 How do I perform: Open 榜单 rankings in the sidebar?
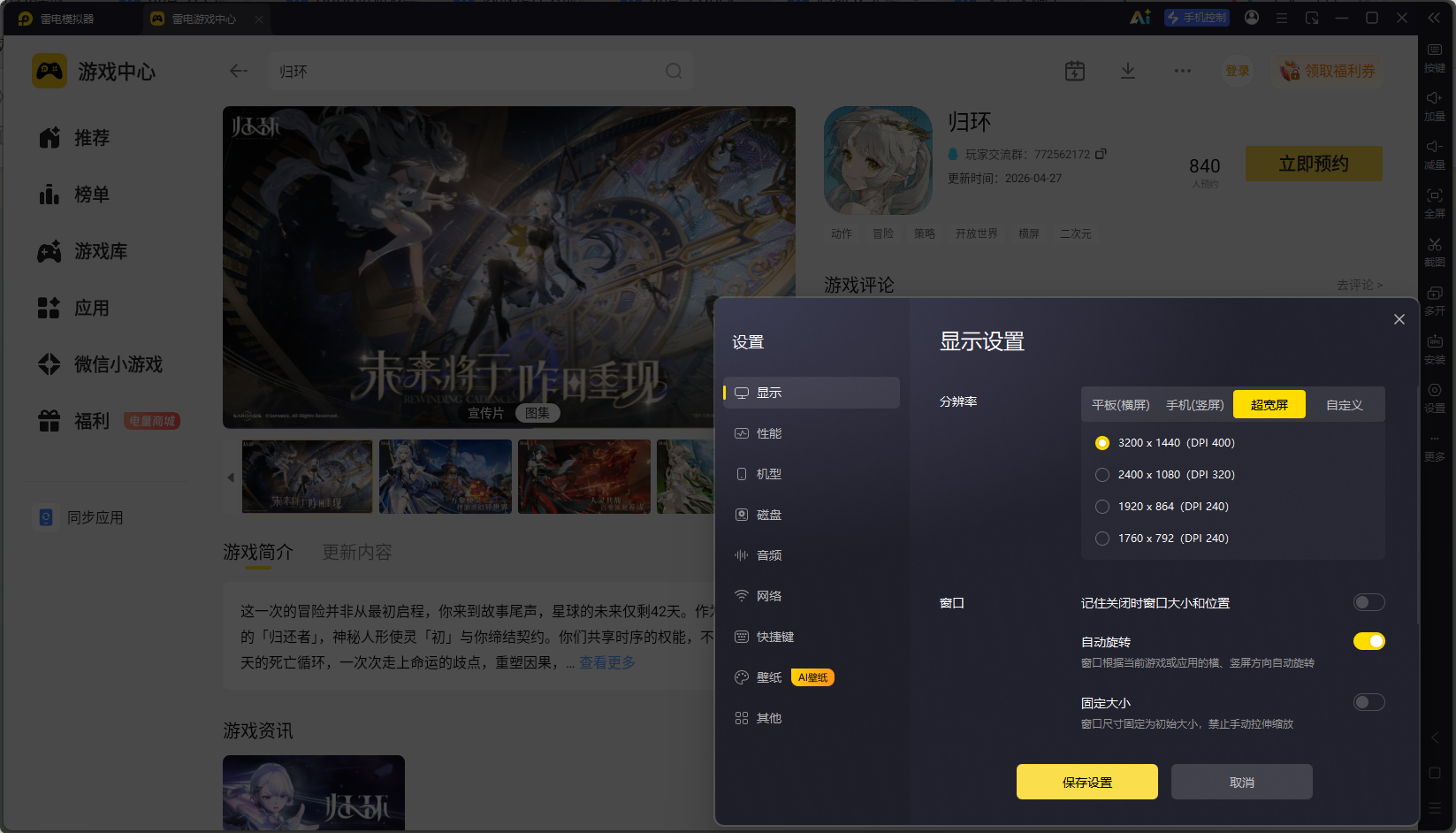click(74, 195)
